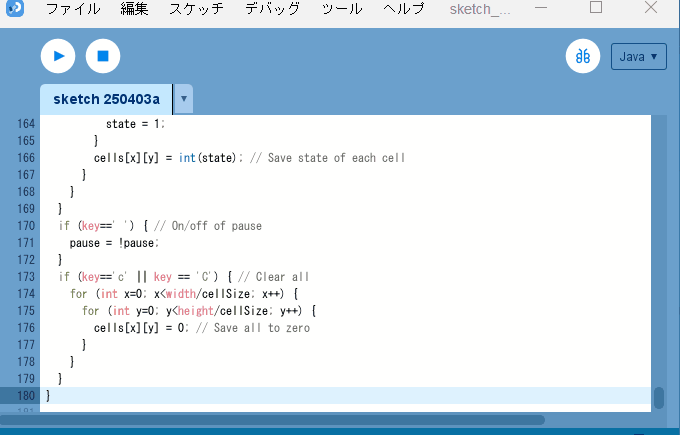Image resolution: width=680 pixels, height=435 pixels.
Task: Open the ツール menu
Action: [342, 9]
